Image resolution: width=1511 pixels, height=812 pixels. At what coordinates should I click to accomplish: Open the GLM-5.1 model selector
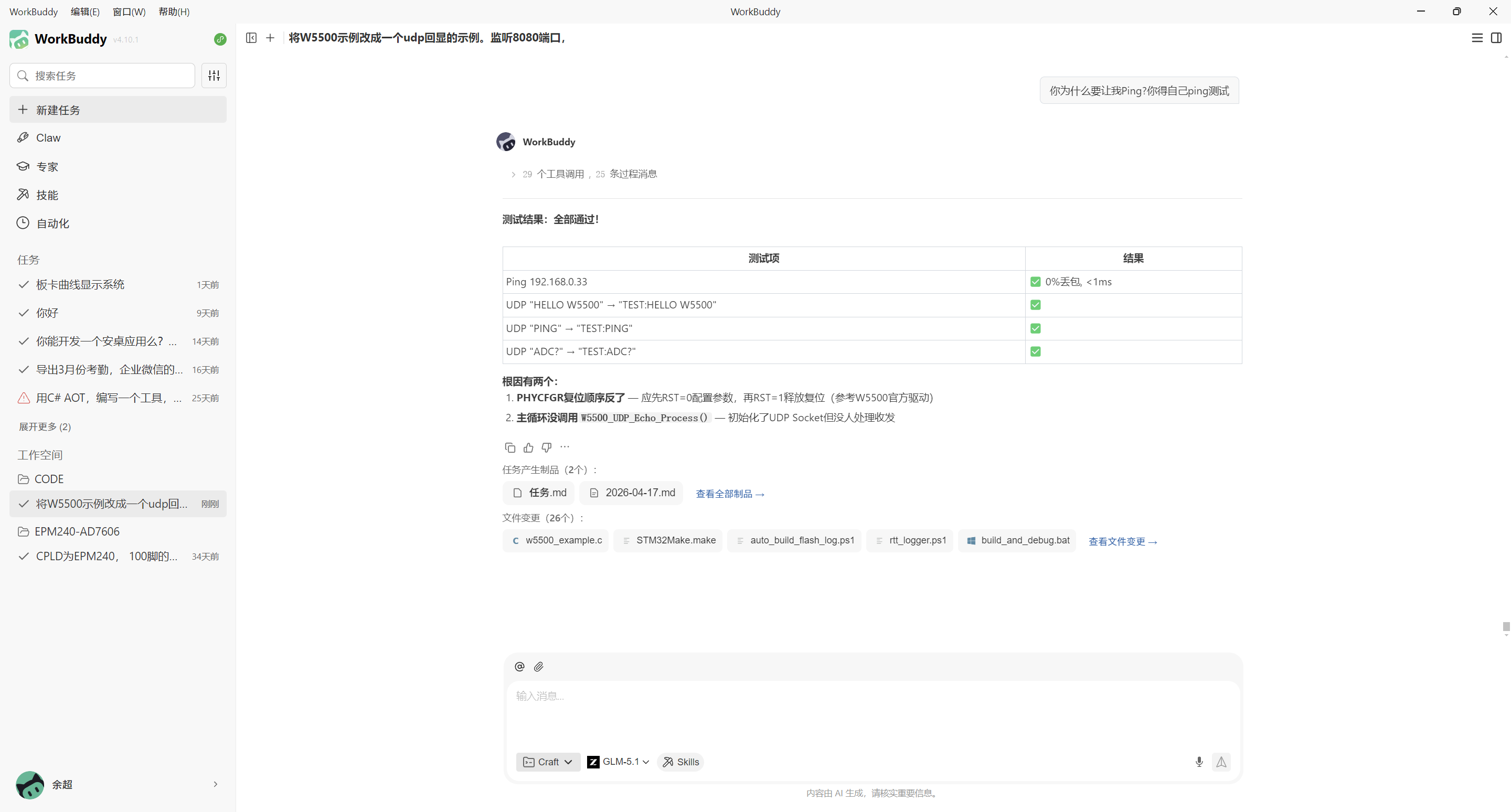[x=618, y=762]
